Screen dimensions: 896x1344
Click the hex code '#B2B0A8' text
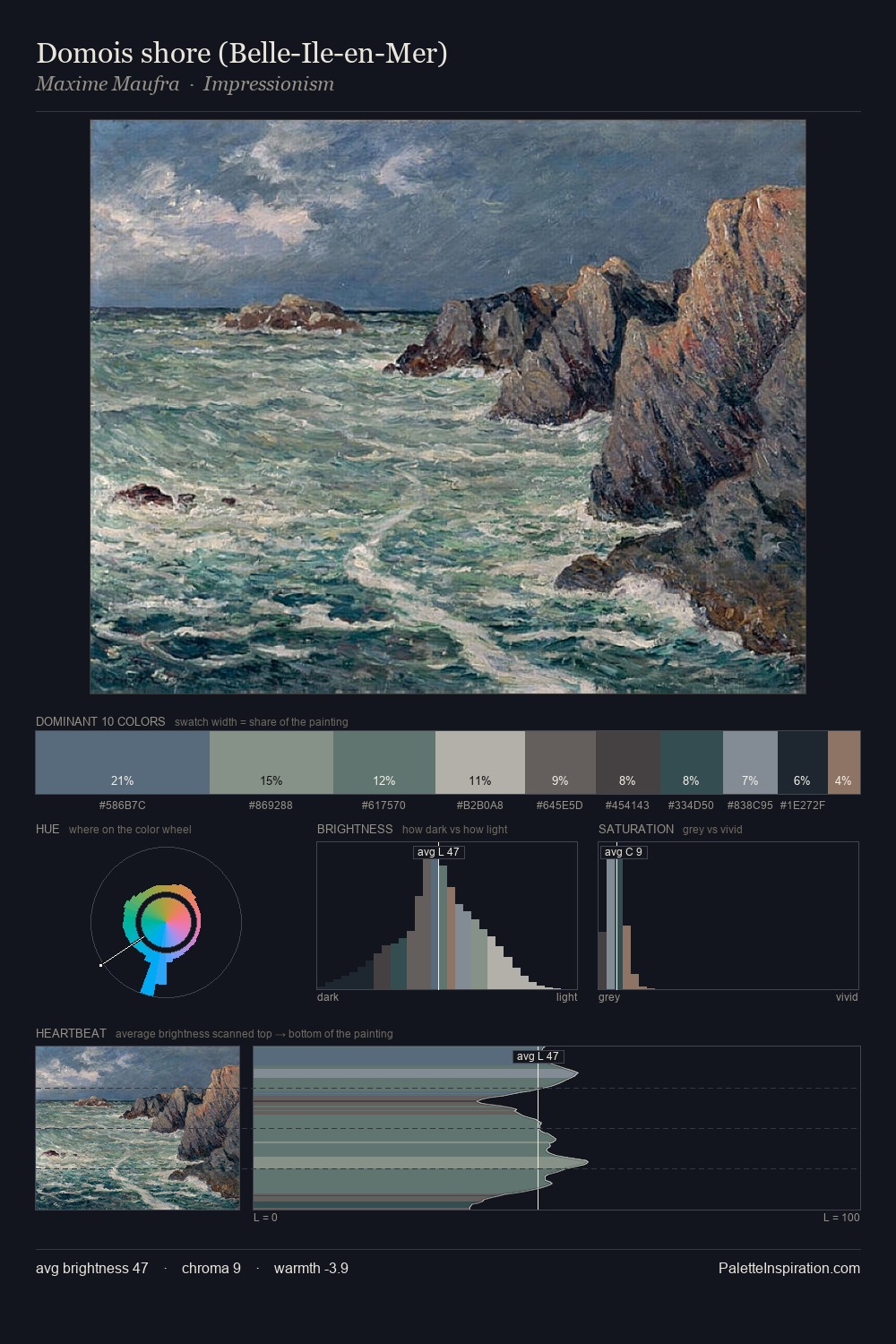click(480, 806)
